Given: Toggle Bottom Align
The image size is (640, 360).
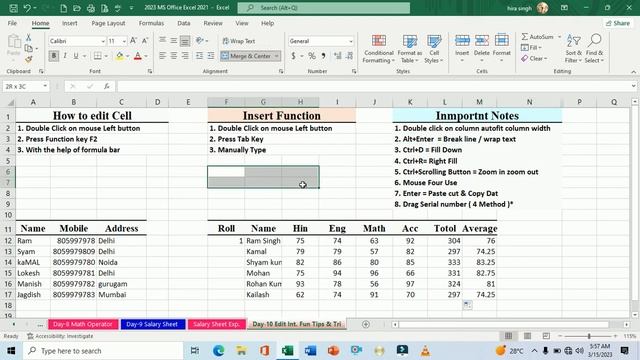Looking at the screenshot, I should [x=185, y=41].
